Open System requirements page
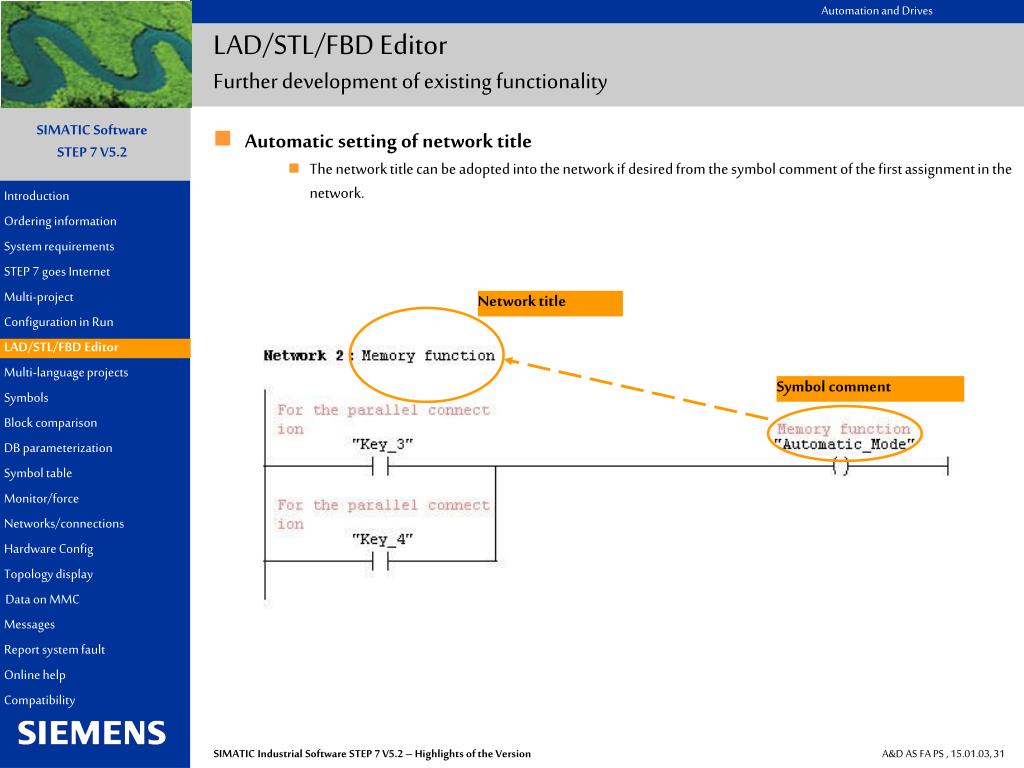Image resolution: width=1024 pixels, height=768 pixels. click(59, 246)
